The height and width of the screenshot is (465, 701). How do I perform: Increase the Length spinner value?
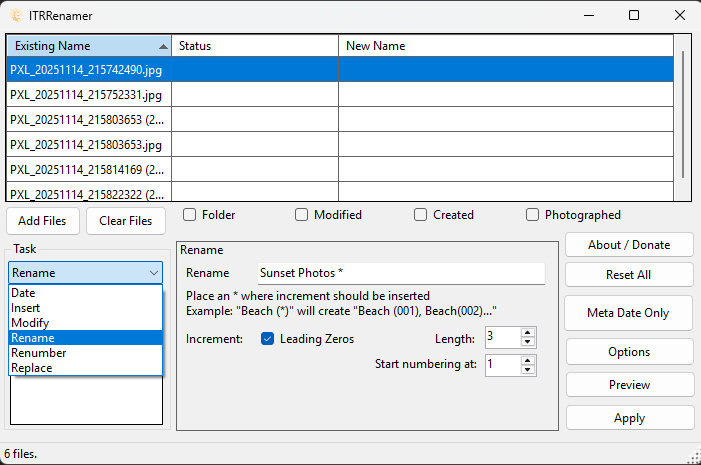[x=528, y=333]
